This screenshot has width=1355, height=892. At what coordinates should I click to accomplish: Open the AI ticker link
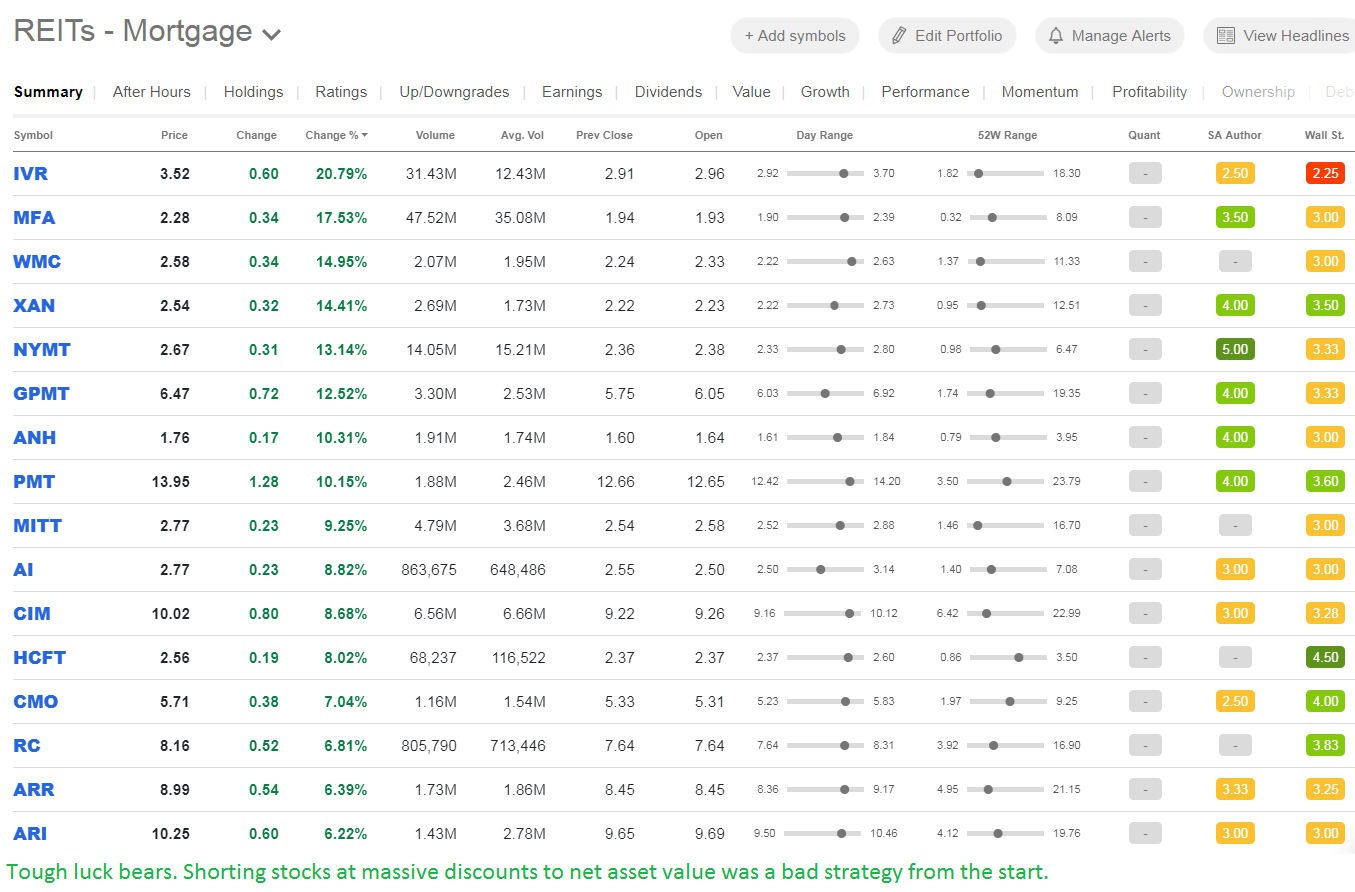23,570
